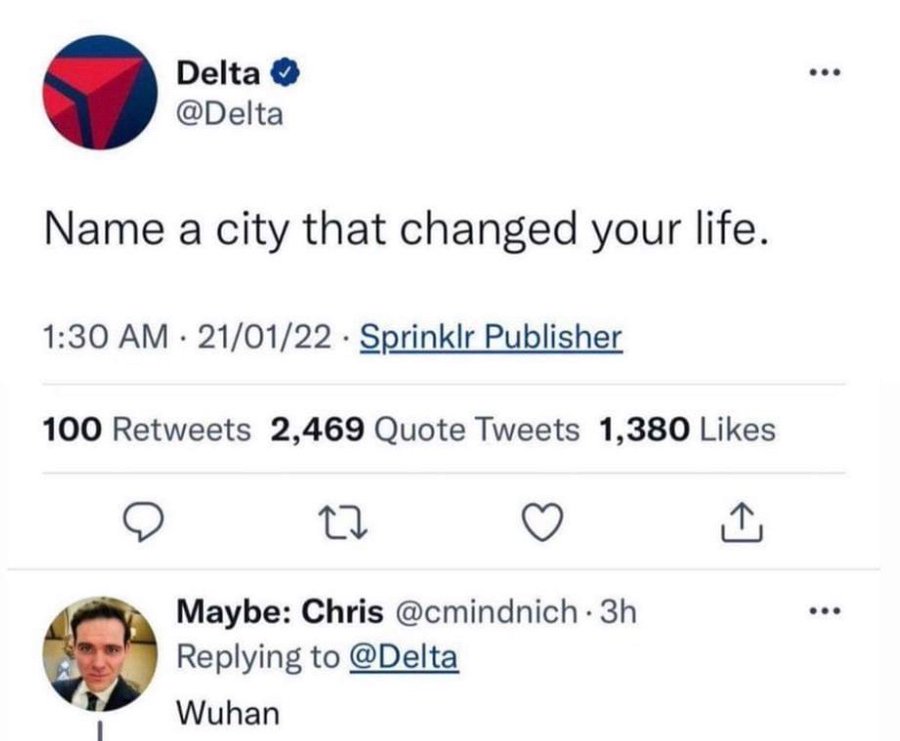Open Delta's profile logo avatar
This screenshot has height=741, width=900.
(100, 92)
